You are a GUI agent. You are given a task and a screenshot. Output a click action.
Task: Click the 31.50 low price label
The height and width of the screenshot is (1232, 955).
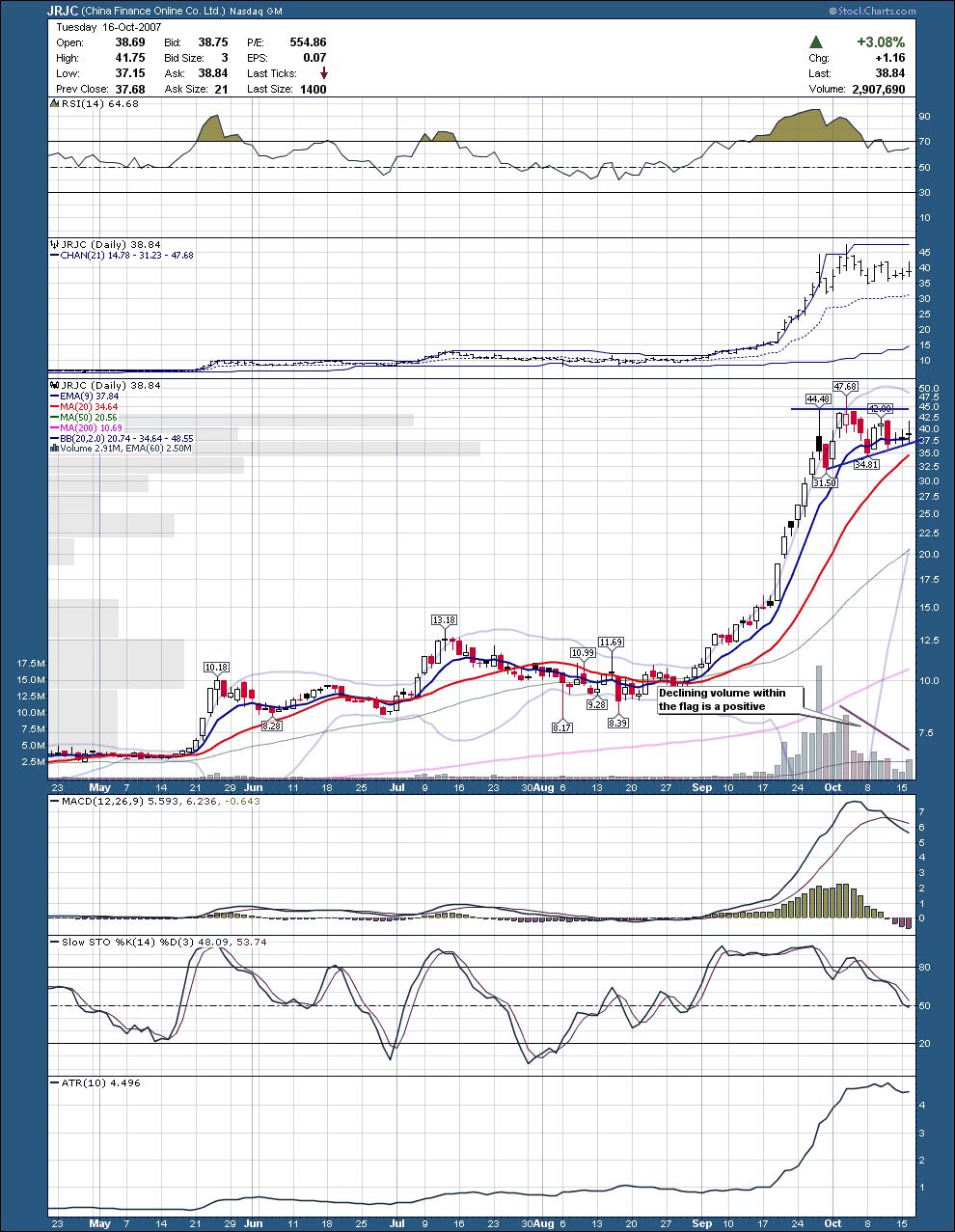click(x=825, y=481)
